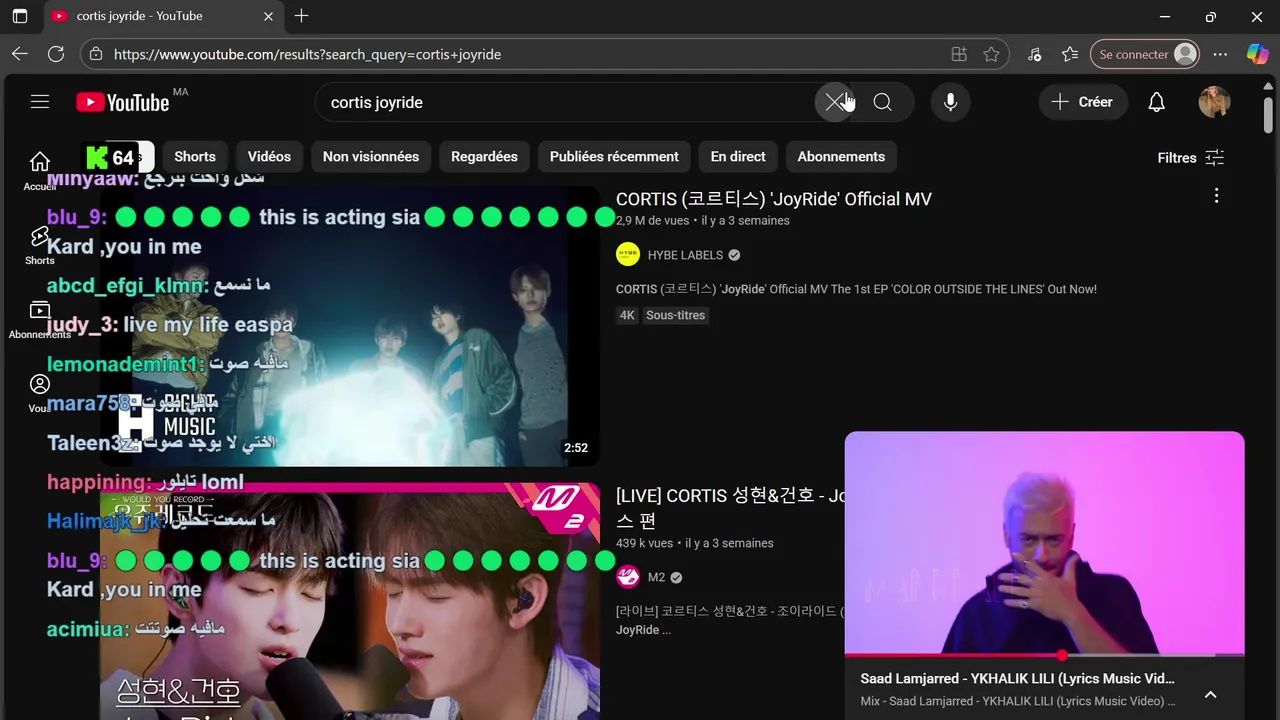
Task: Open Abonnements in the sidebar
Action: 40,320
